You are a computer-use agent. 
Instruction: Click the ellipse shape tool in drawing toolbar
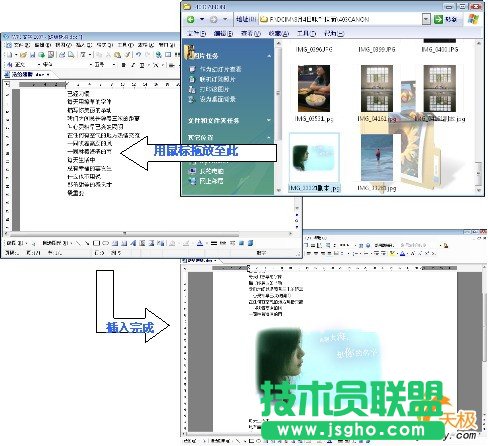pos(105,243)
